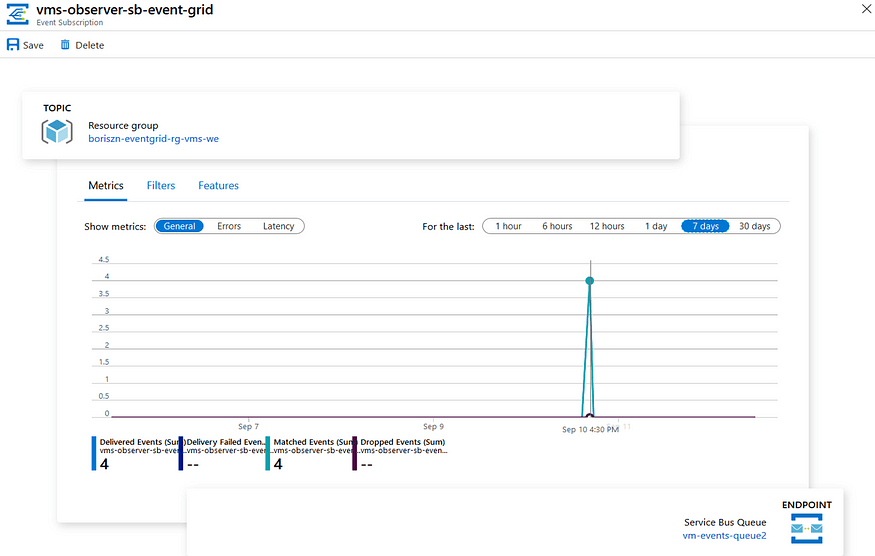
Task: Select the Errors metrics option
Action: (x=229, y=226)
